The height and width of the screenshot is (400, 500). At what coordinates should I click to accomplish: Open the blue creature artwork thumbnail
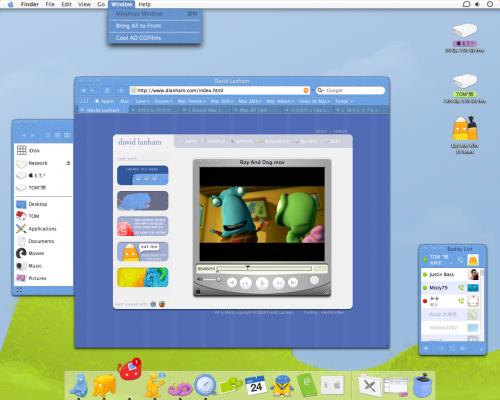click(x=143, y=201)
